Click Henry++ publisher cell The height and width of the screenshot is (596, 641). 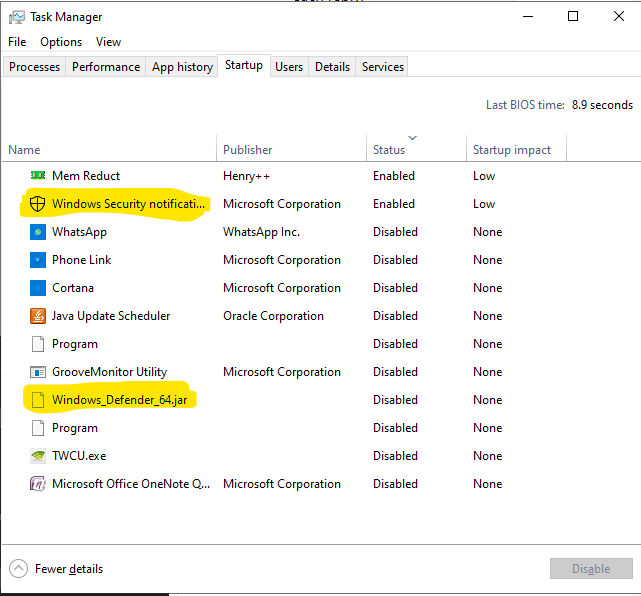click(246, 176)
